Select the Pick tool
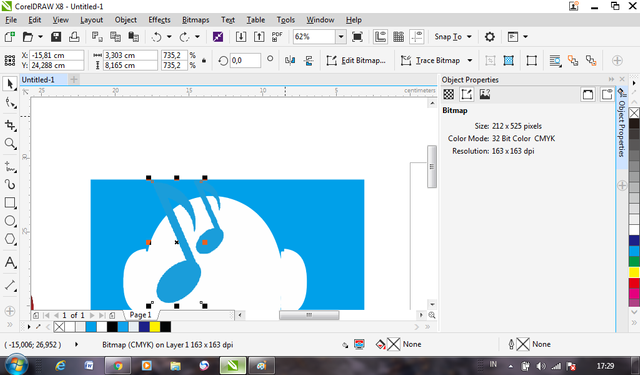Image resolution: width=640 pixels, height=375 pixels. [x=10, y=84]
